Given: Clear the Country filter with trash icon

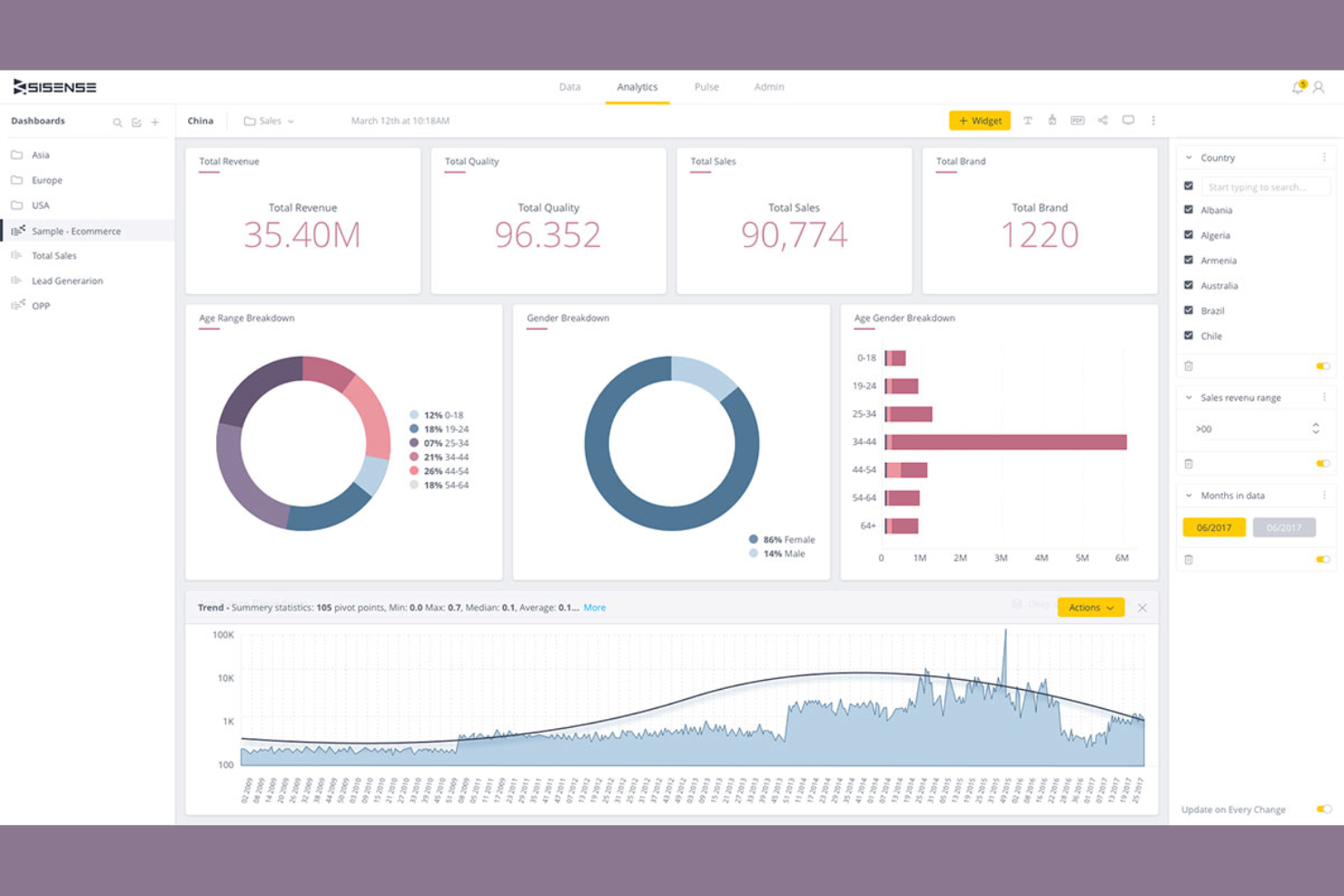Looking at the screenshot, I should [x=1189, y=366].
